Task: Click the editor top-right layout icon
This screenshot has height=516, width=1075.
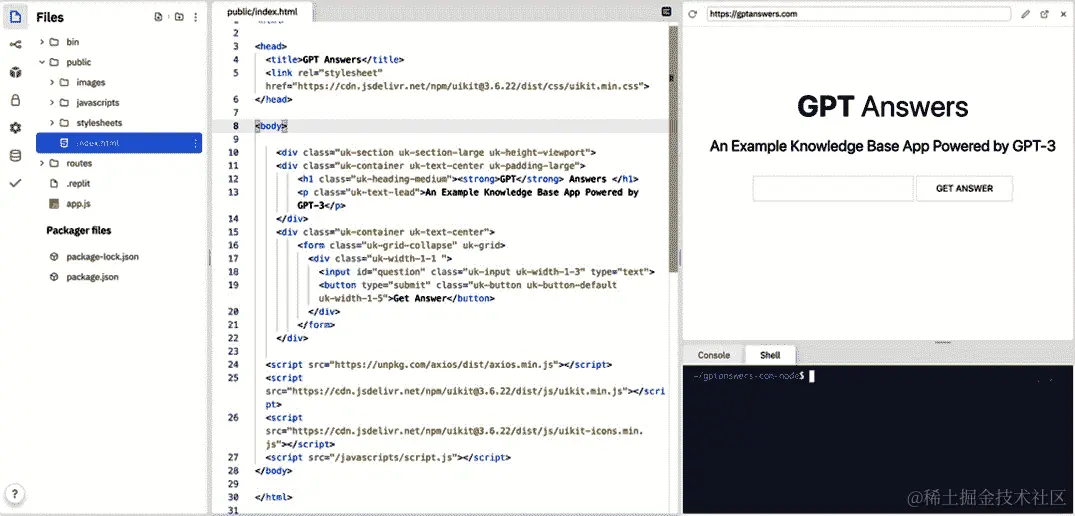Action: (x=666, y=12)
